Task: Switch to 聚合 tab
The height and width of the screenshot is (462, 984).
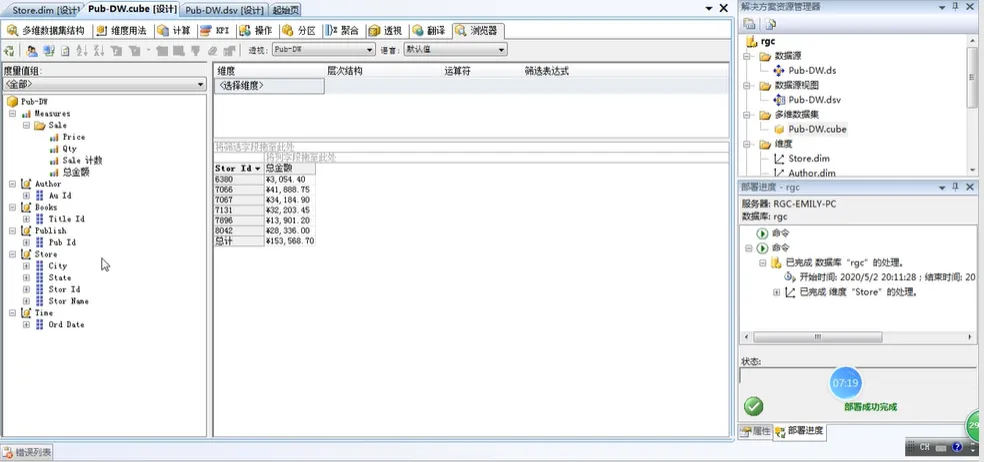Action: coord(343,30)
